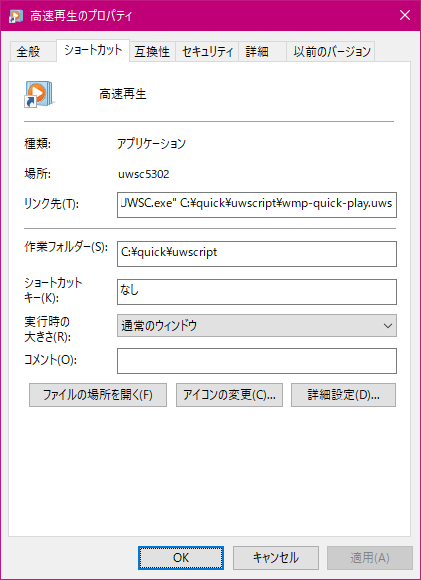Click the uwsc5302 location text
This screenshot has height=580, width=421.
[144, 174]
